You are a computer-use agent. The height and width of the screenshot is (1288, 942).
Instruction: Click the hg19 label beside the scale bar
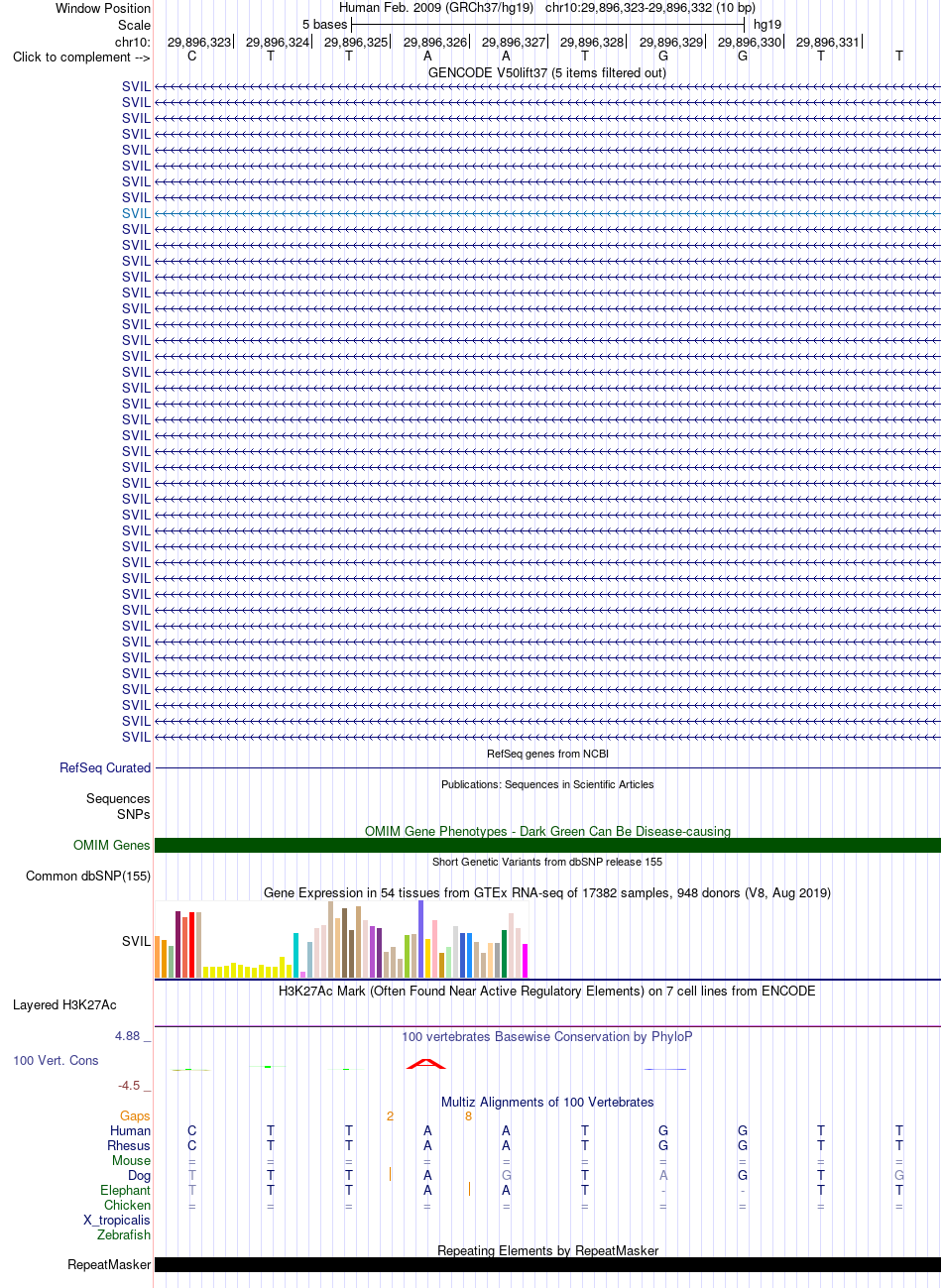point(767,24)
